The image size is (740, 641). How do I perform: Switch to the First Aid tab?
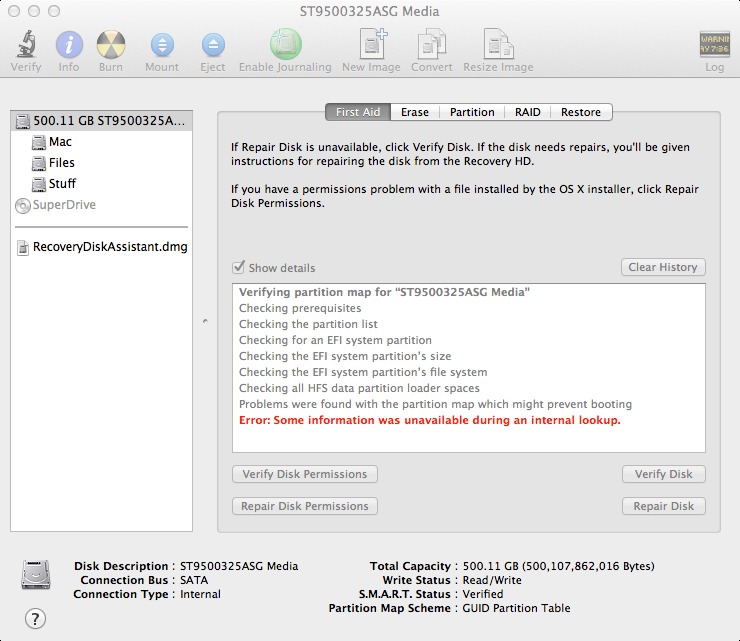click(x=358, y=112)
